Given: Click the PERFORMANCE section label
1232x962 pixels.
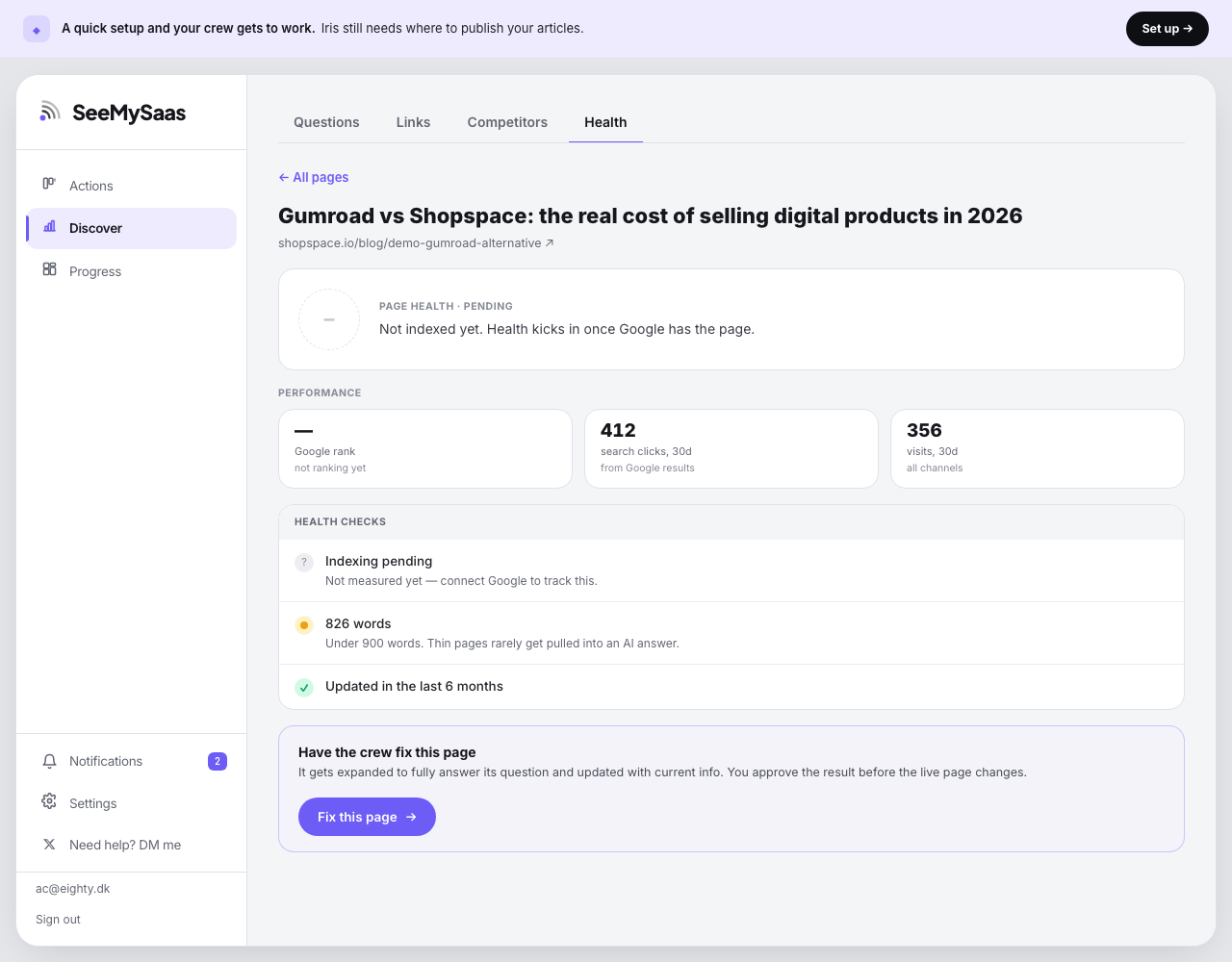Looking at the screenshot, I should click(320, 392).
